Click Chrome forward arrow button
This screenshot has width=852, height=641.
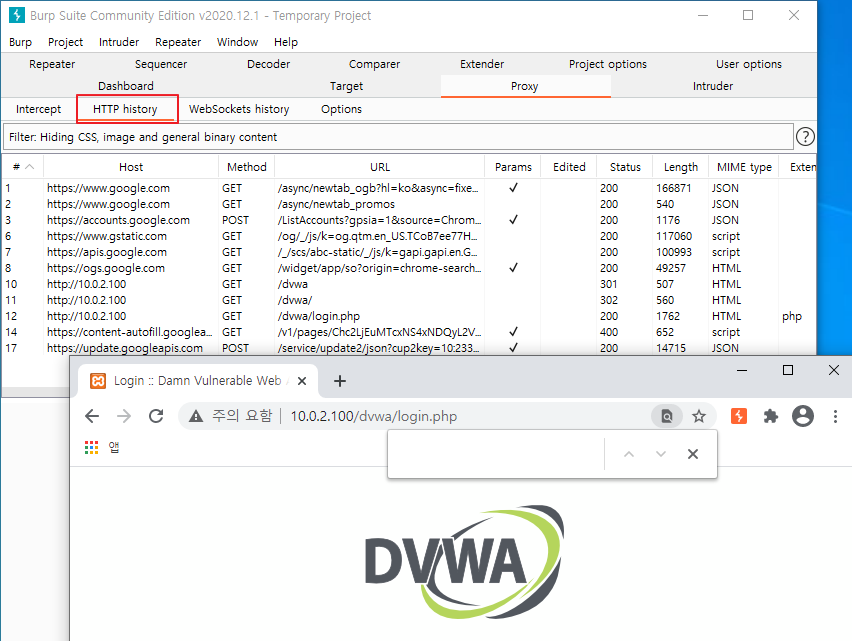[124, 416]
